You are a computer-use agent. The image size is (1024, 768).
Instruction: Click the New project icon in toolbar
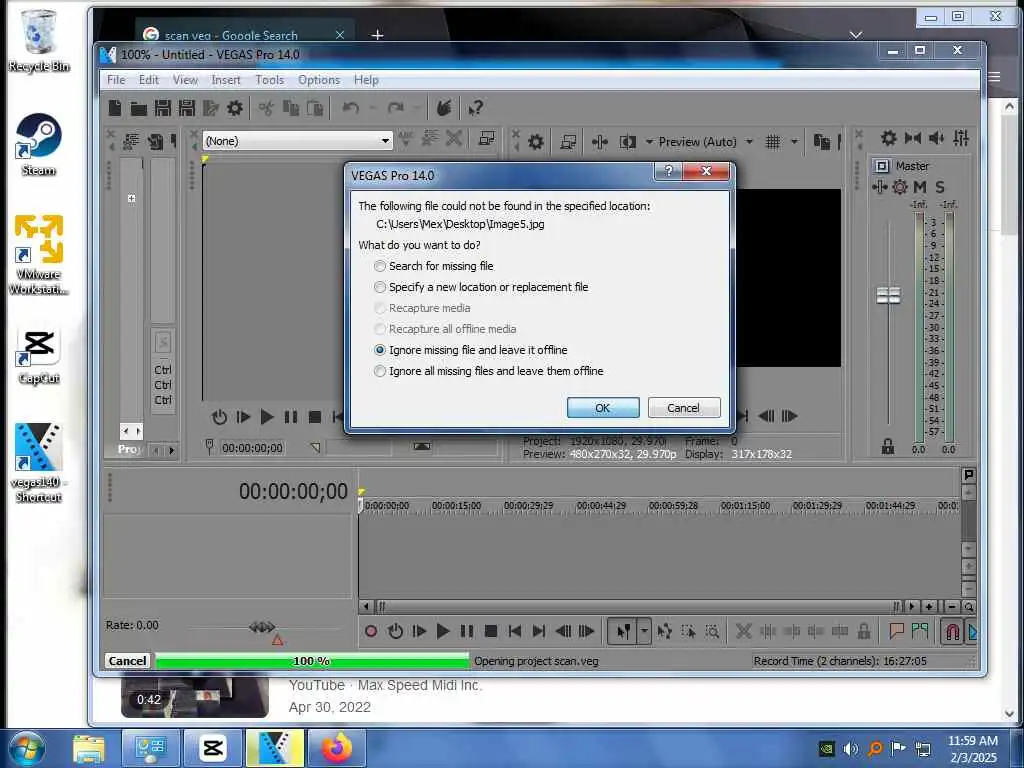(115, 108)
